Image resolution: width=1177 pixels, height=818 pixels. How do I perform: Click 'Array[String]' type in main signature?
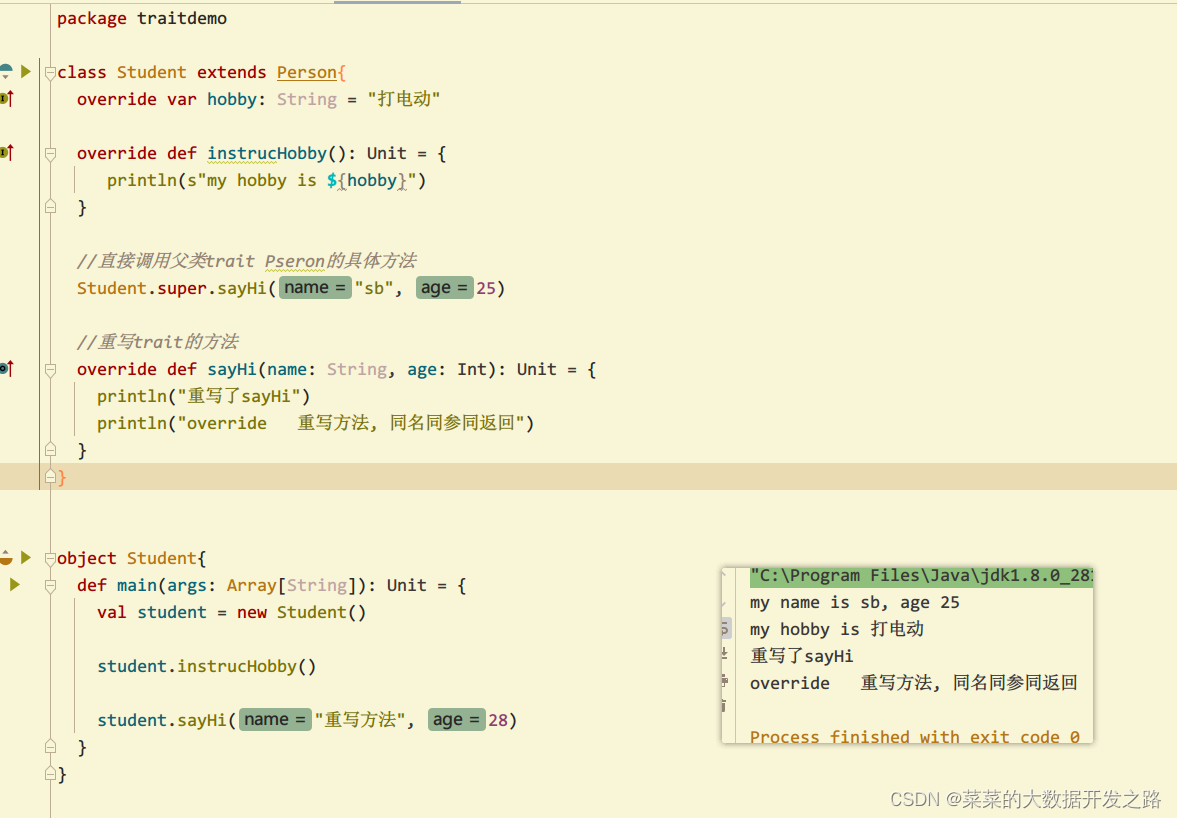291,585
